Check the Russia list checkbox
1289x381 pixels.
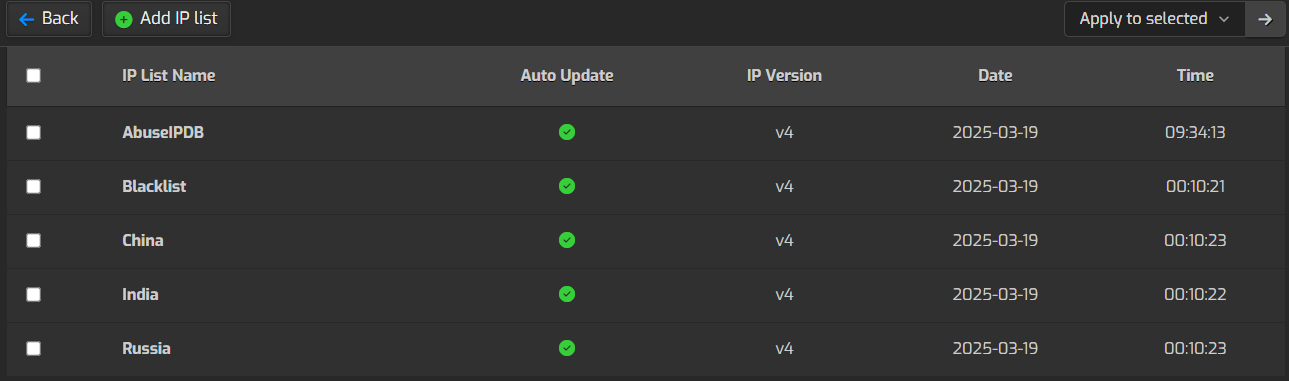(33, 348)
